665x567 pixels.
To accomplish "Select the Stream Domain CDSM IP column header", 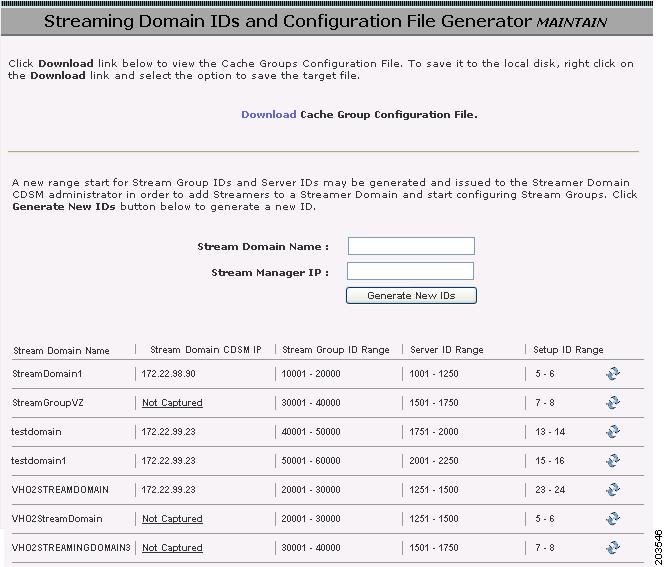I will pos(206,350).
